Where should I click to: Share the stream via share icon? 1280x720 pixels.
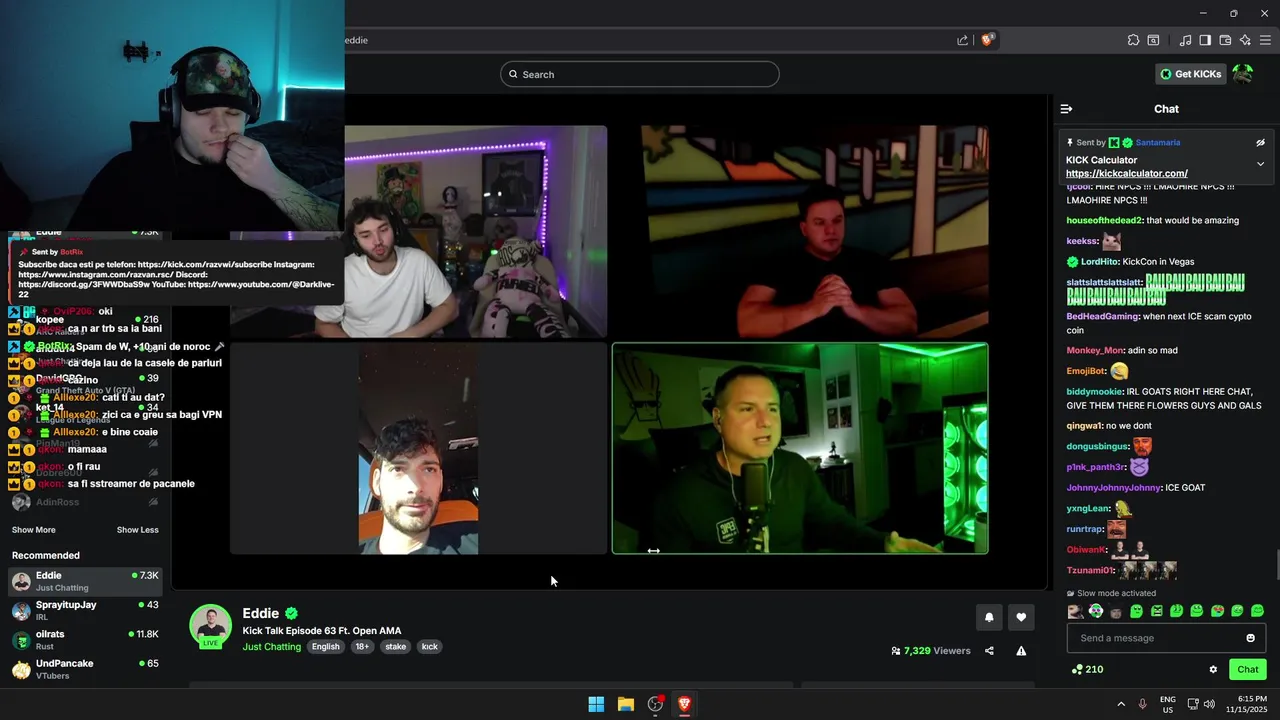click(989, 651)
